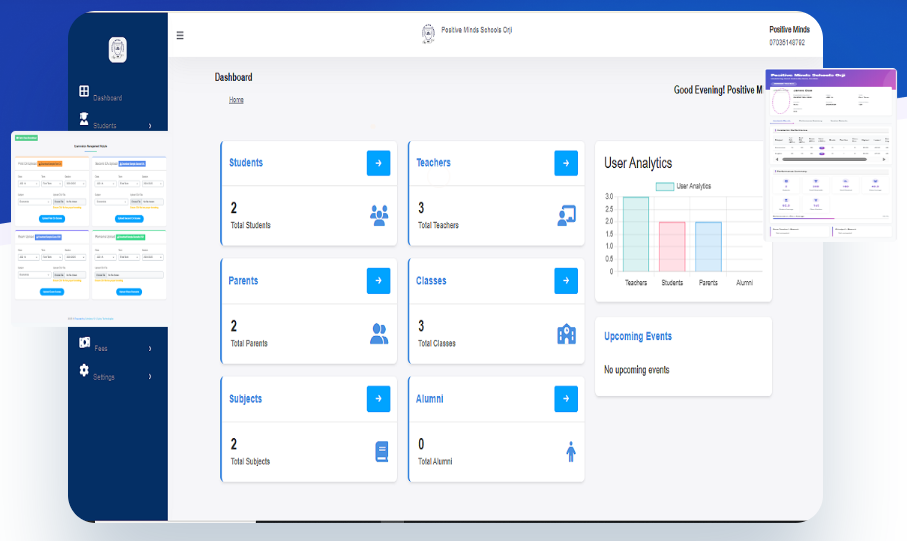907x541 pixels.
Task: Click the Fees money icon in sidebar
Action: [84, 343]
